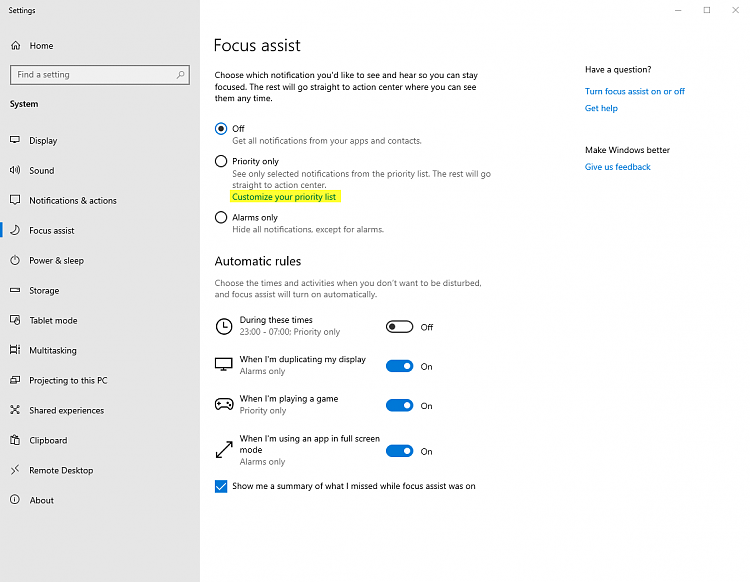The width and height of the screenshot is (750, 582).
Task: Enable the During these times toggle
Action: tap(399, 327)
